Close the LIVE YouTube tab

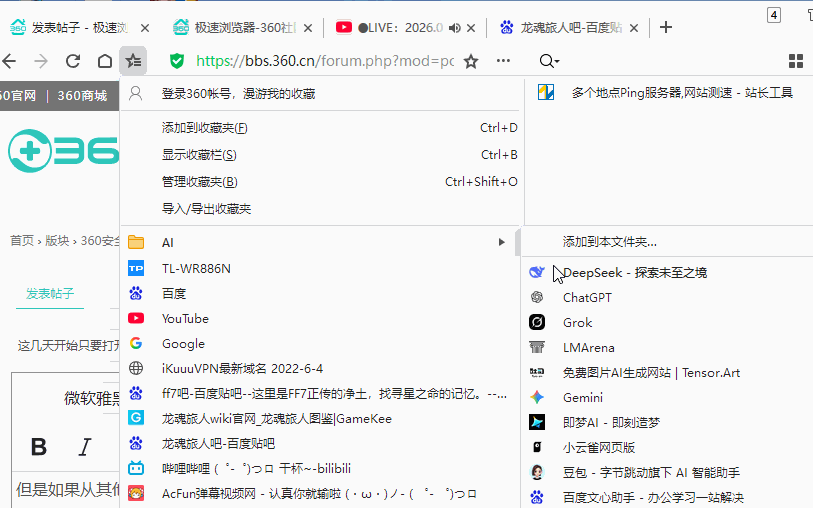471,28
